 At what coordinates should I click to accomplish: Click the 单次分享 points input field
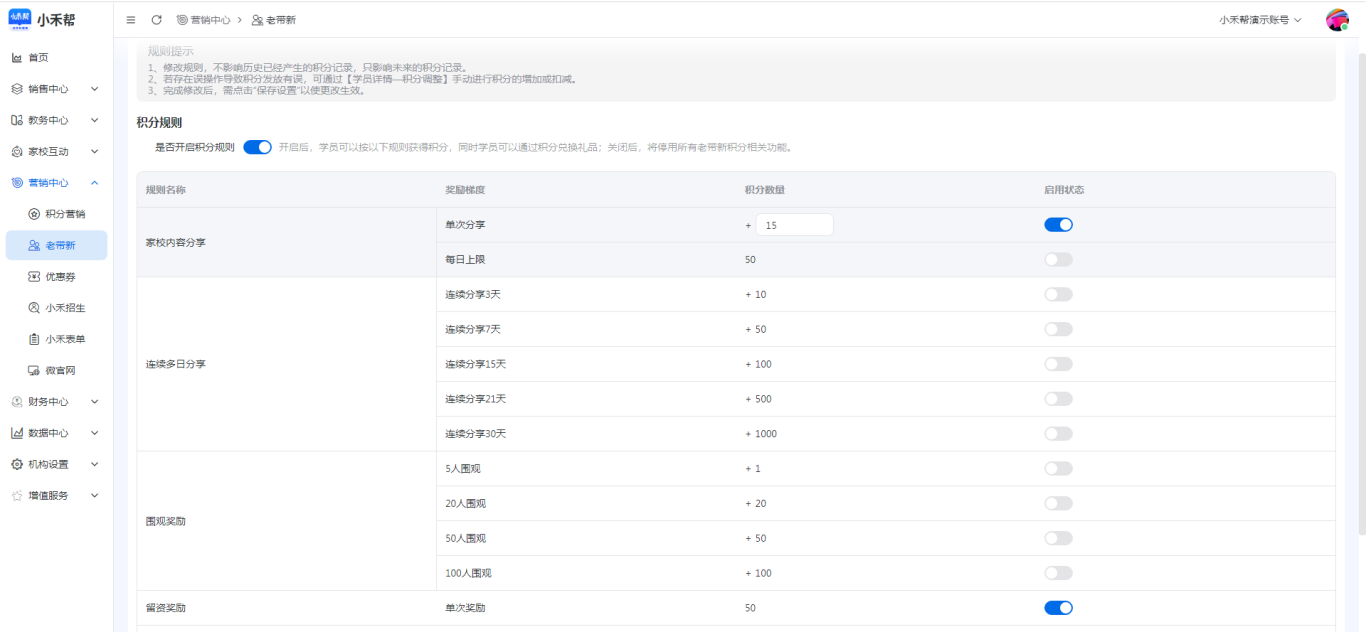click(x=794, y=226)
